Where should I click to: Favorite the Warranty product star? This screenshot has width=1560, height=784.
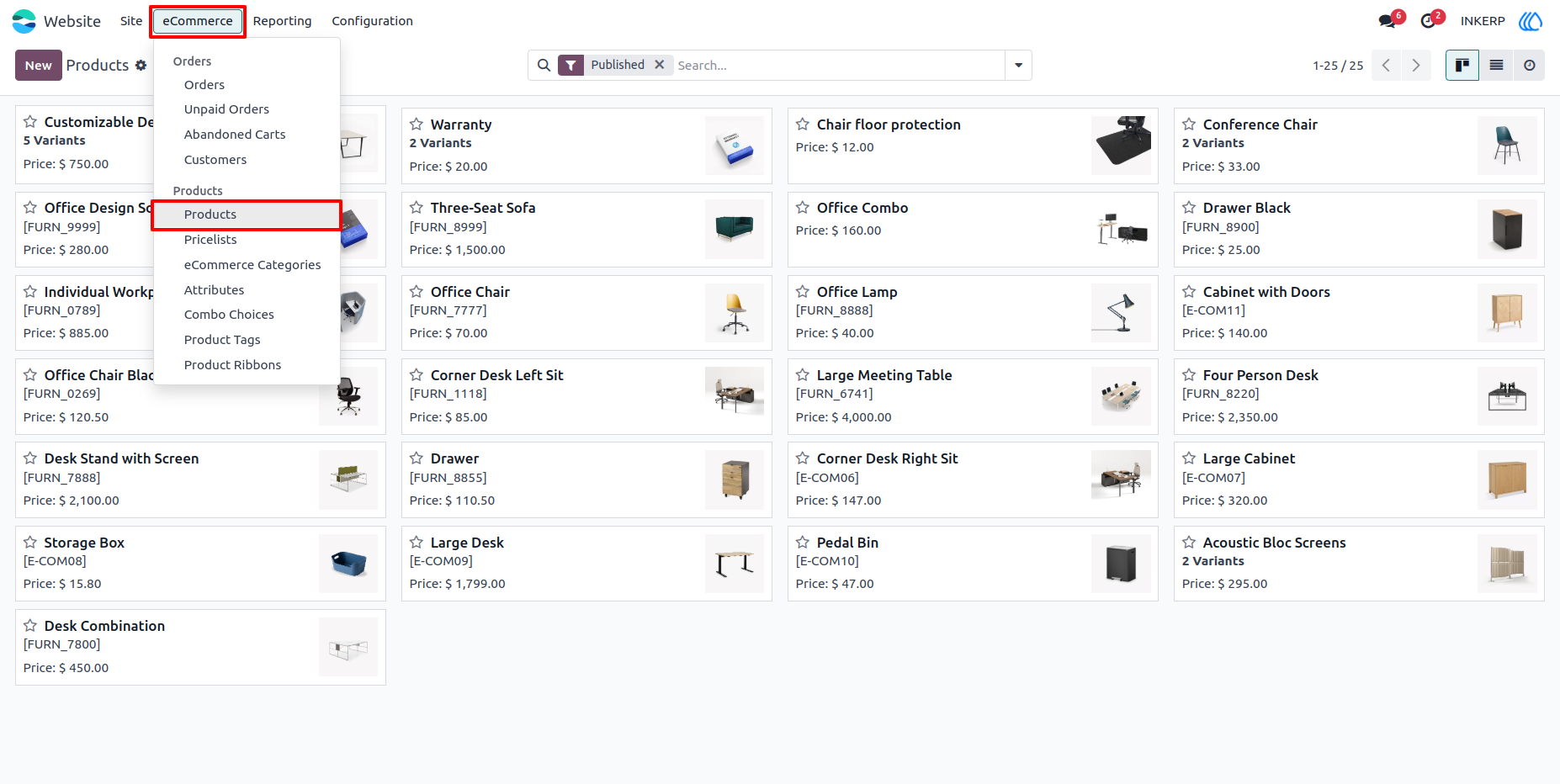coord(417,124)
